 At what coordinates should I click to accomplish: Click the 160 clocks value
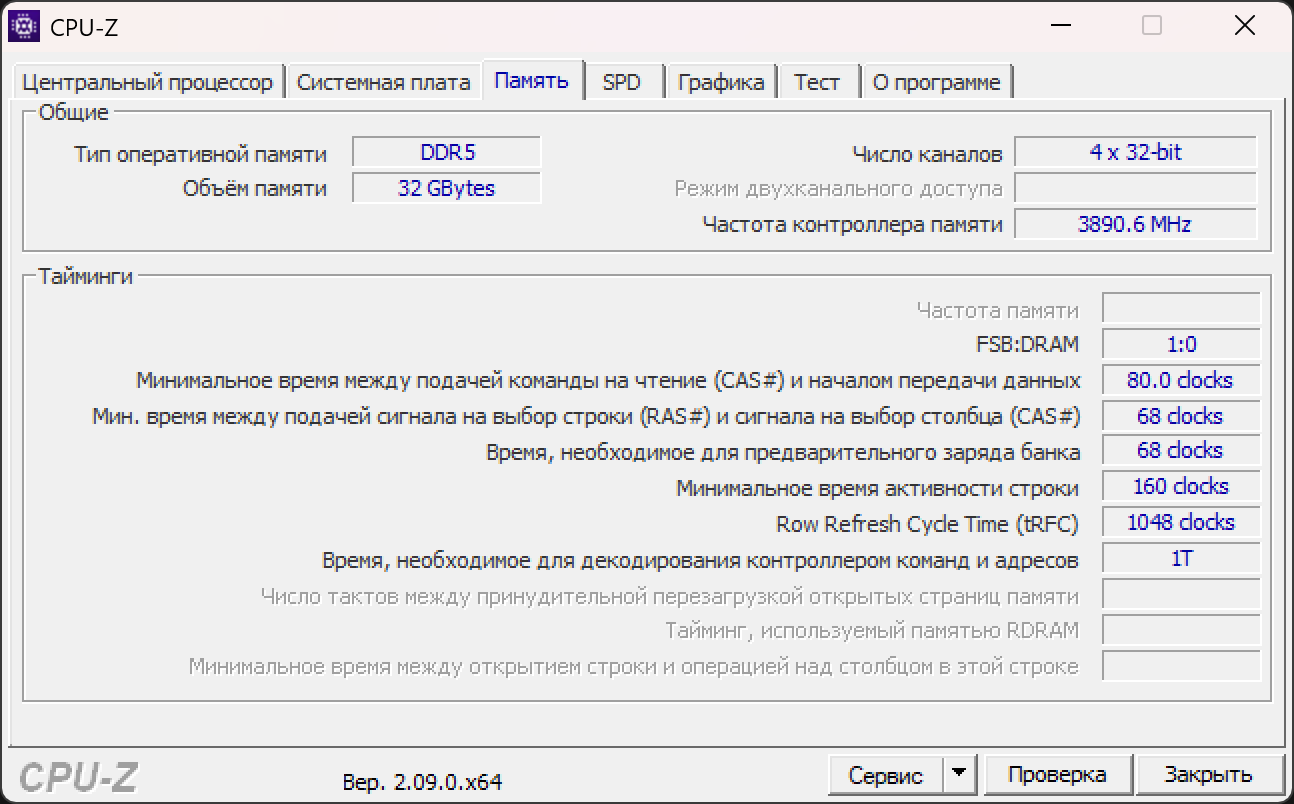[1181, 486]
